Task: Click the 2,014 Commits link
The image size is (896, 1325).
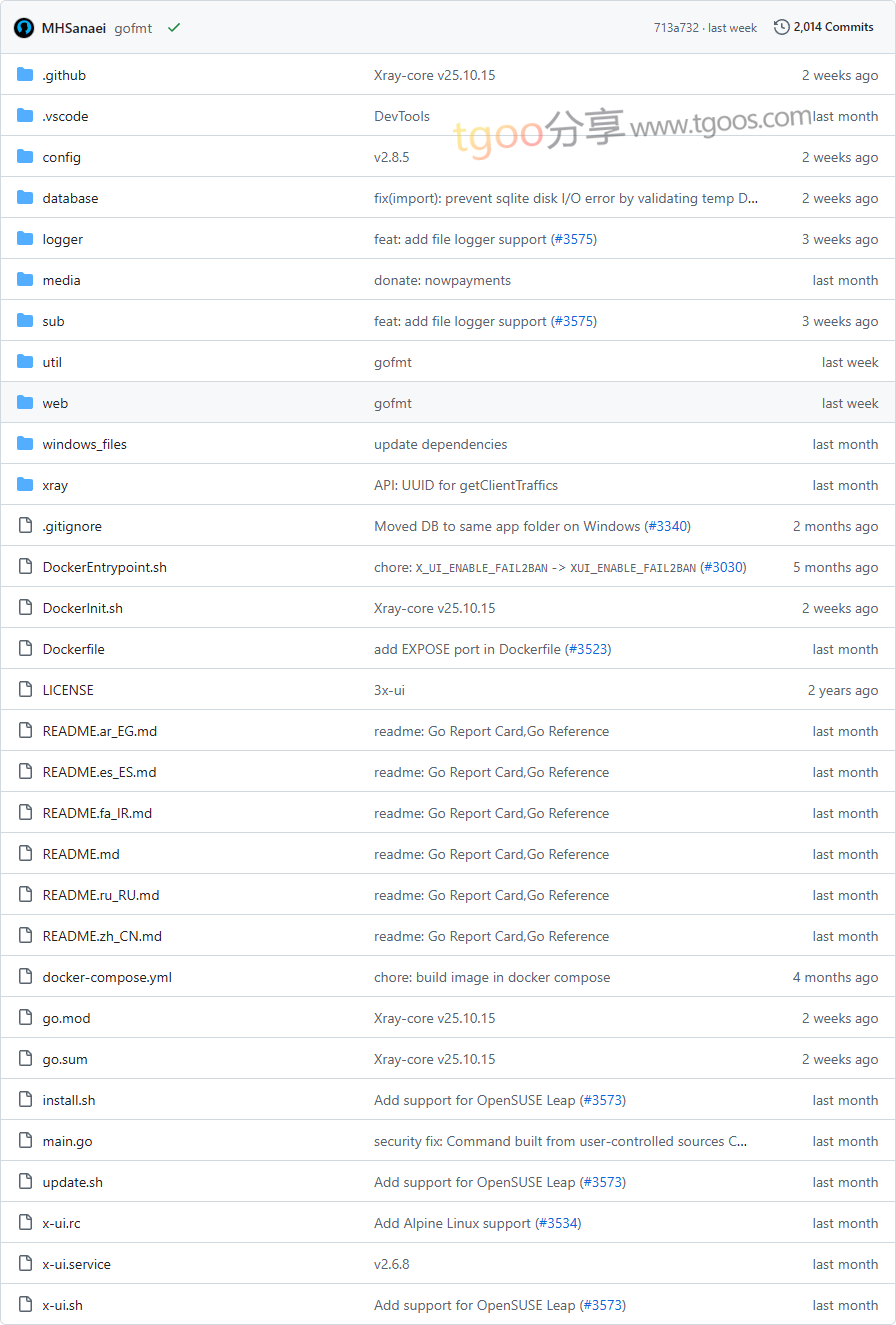Action: (833, 27)
